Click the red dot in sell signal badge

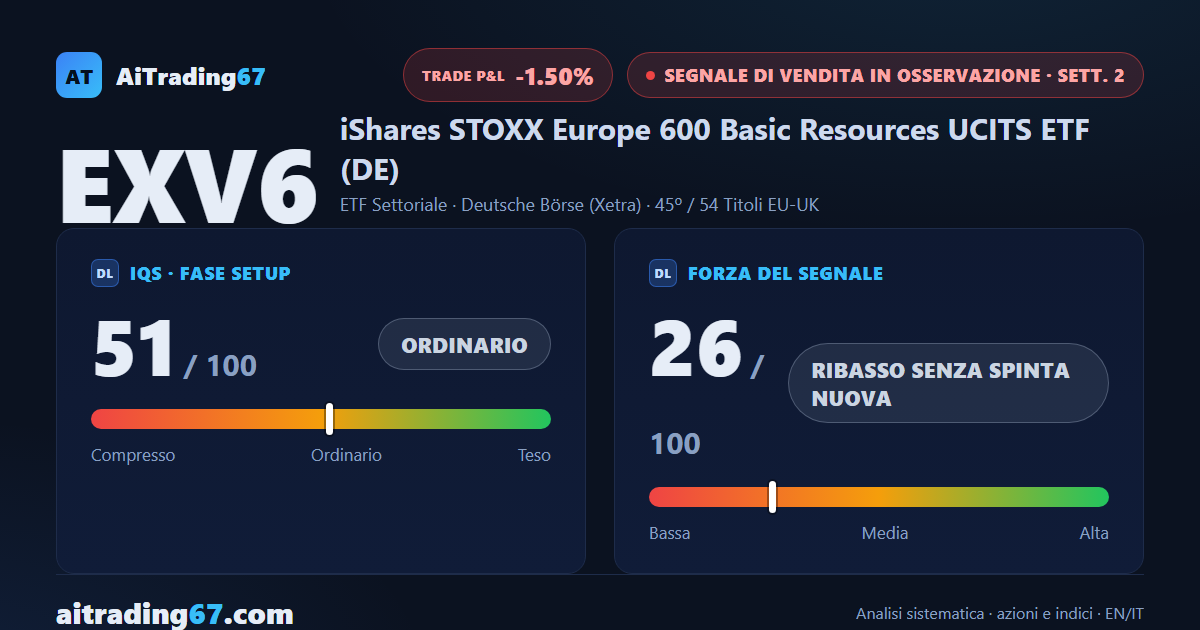click(651, 75)
